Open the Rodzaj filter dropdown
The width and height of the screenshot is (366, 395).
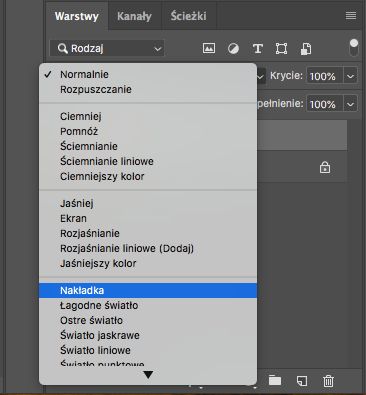107,49
